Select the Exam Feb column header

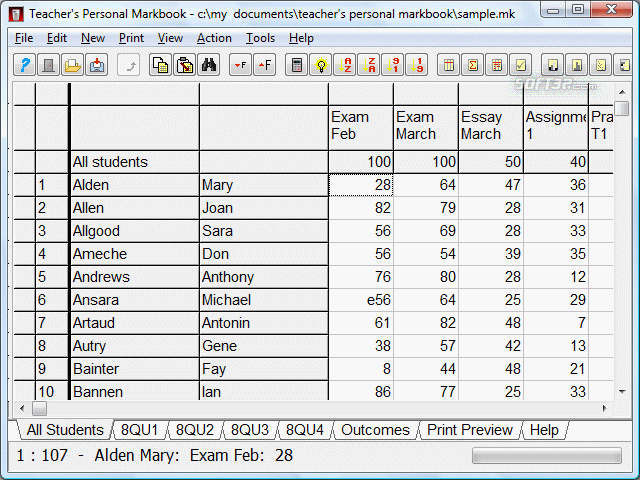coord(361,127)
